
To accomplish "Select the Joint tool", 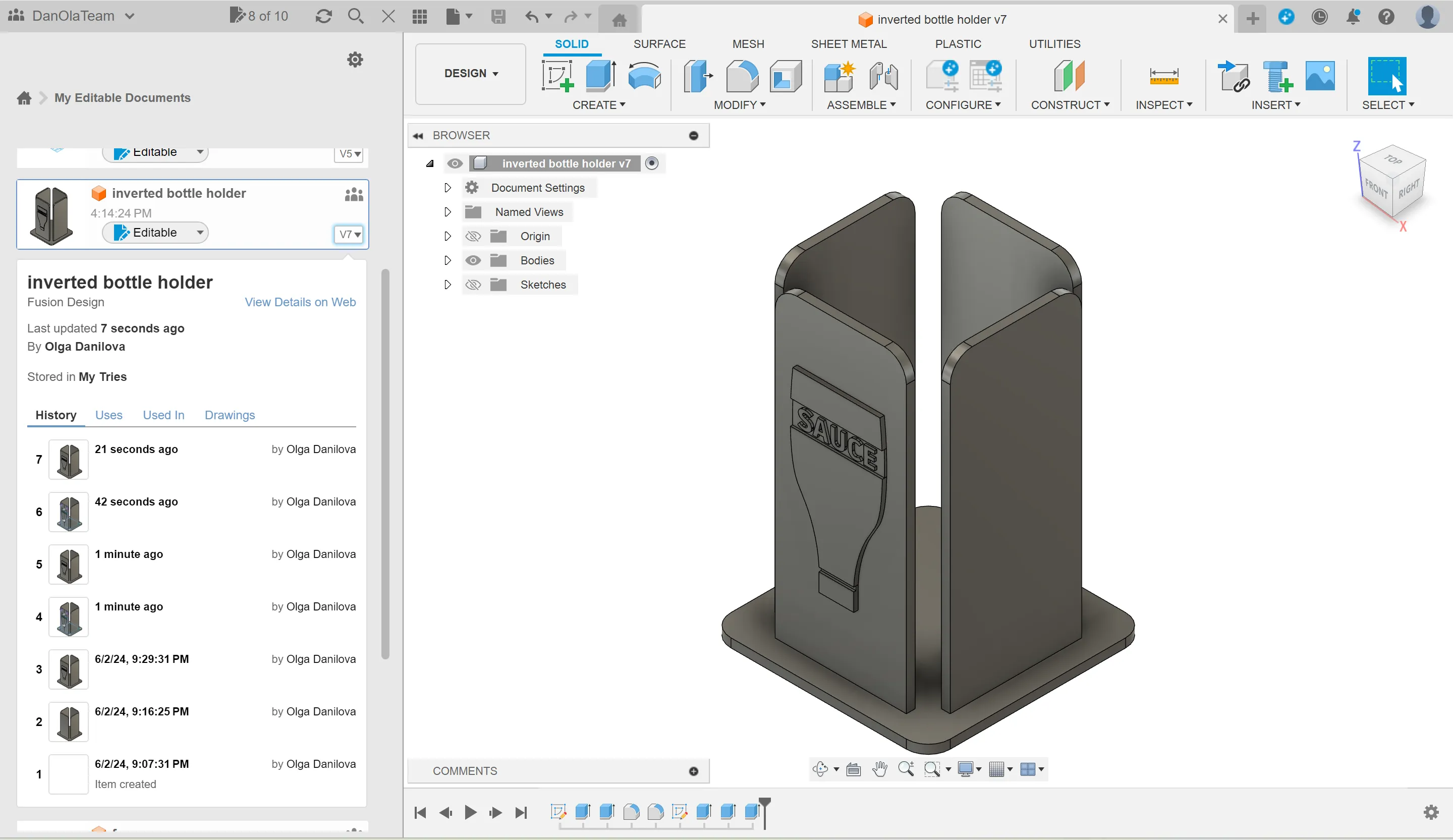I will click(x=883, y=76).
